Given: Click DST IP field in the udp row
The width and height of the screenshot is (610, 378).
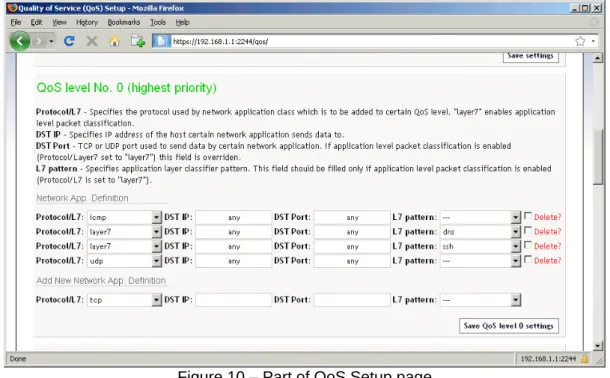Looking at the screenshot, I should [x=233, y=261].
